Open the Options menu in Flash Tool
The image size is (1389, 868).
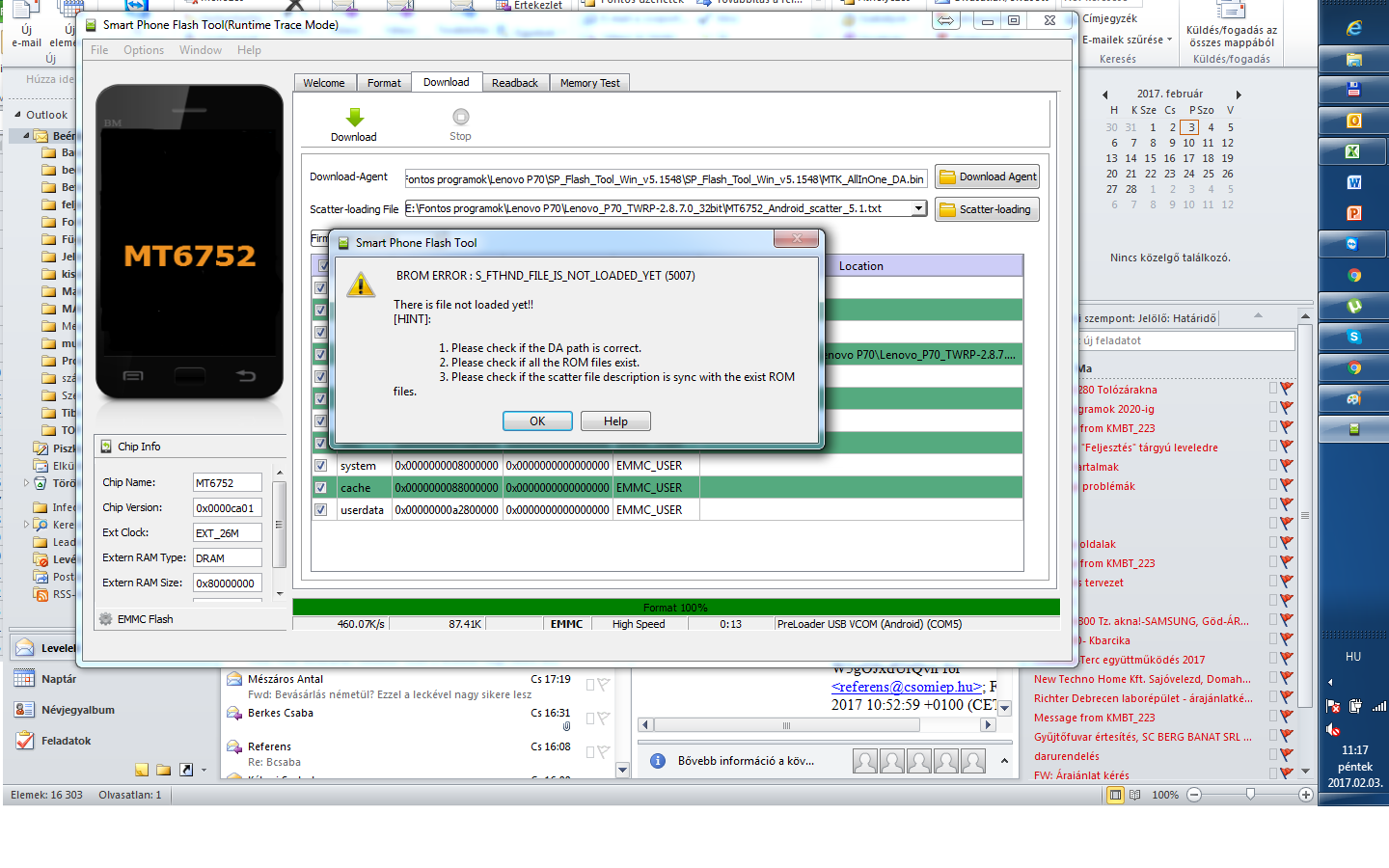[x=144, y=50]
